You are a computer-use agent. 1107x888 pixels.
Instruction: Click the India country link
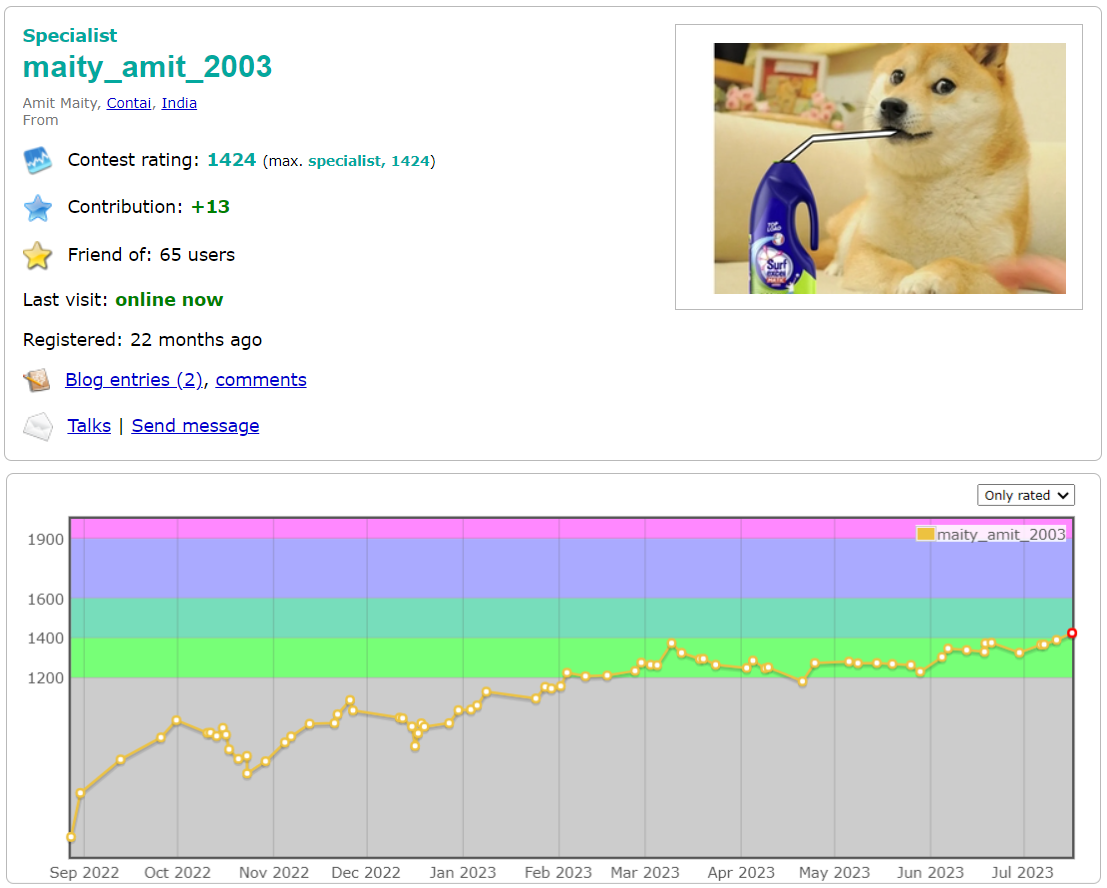pyautogui.click(x=179, y=103)
